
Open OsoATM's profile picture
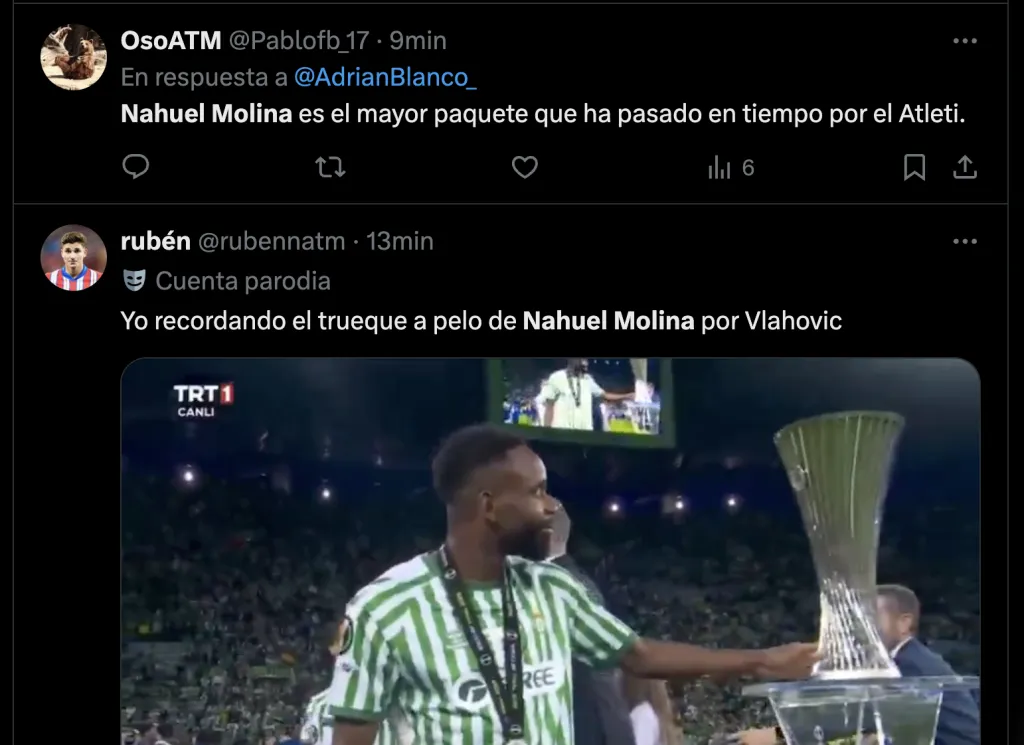pos(74,57)
